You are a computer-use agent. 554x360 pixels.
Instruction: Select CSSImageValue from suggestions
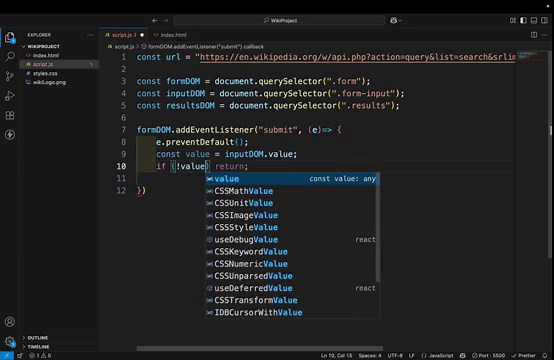(292, 215)
